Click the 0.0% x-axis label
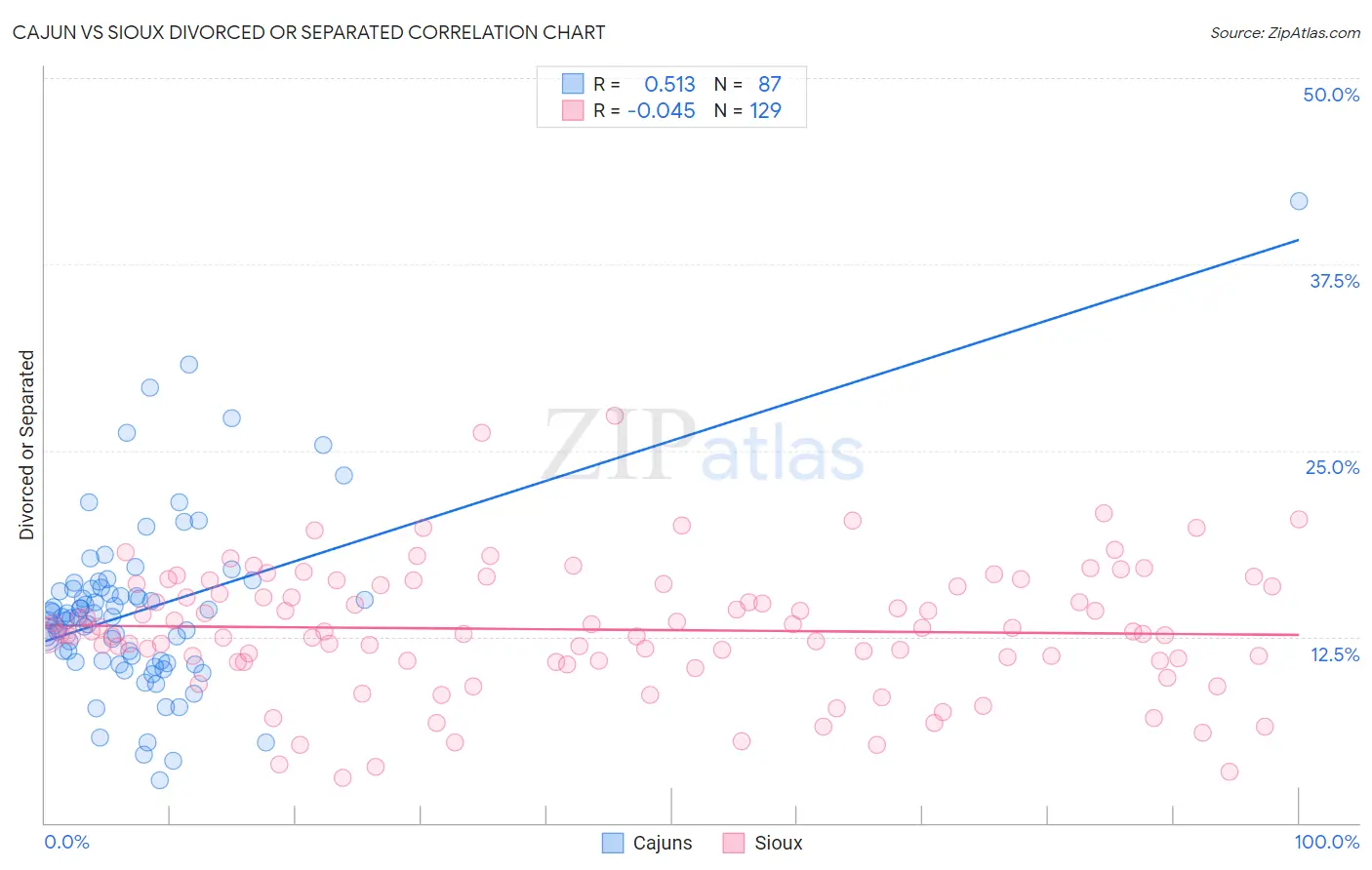 click(66, 842)
